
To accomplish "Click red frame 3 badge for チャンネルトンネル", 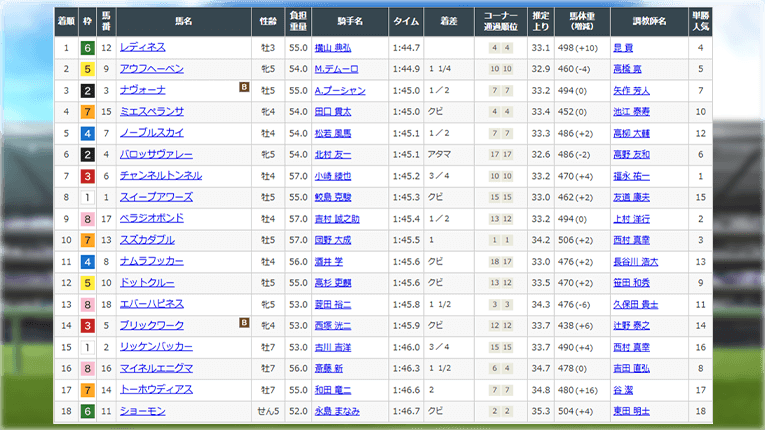I will (90, 176).
